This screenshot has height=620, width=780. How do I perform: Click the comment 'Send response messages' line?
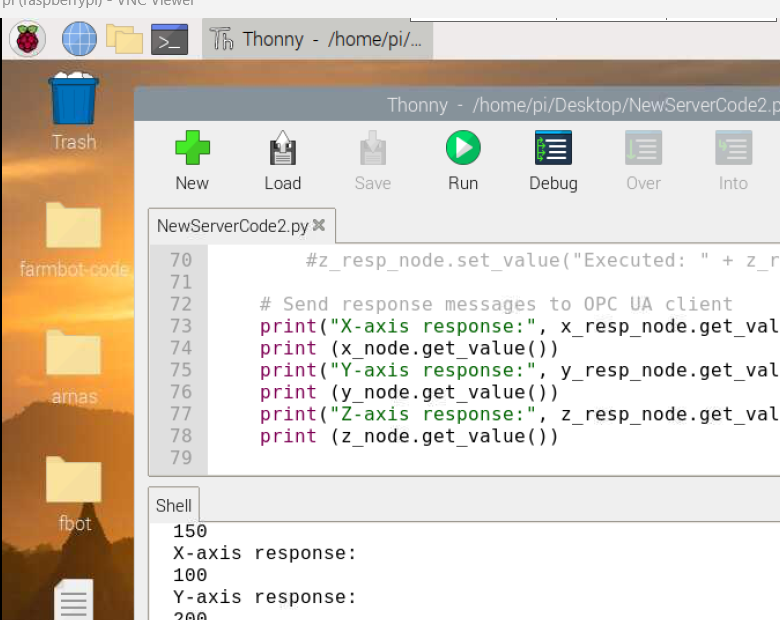click(496, 304)
